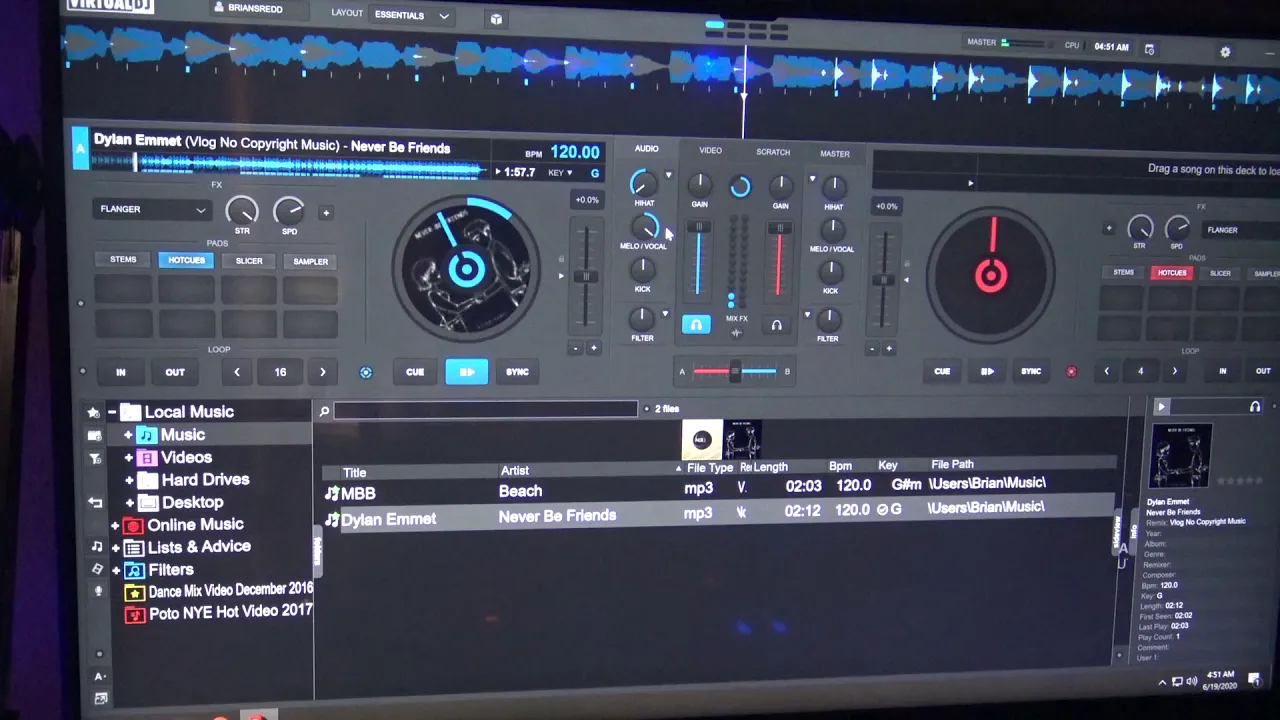Click deck A pitch slider
1280x720 pixels.
coord(585,277)
